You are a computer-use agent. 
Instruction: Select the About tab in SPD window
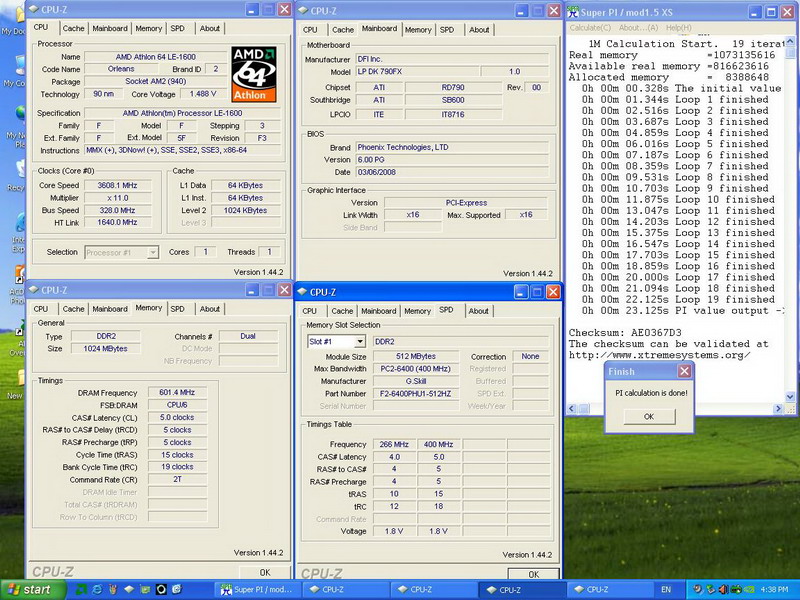click(x=479, y=311)
